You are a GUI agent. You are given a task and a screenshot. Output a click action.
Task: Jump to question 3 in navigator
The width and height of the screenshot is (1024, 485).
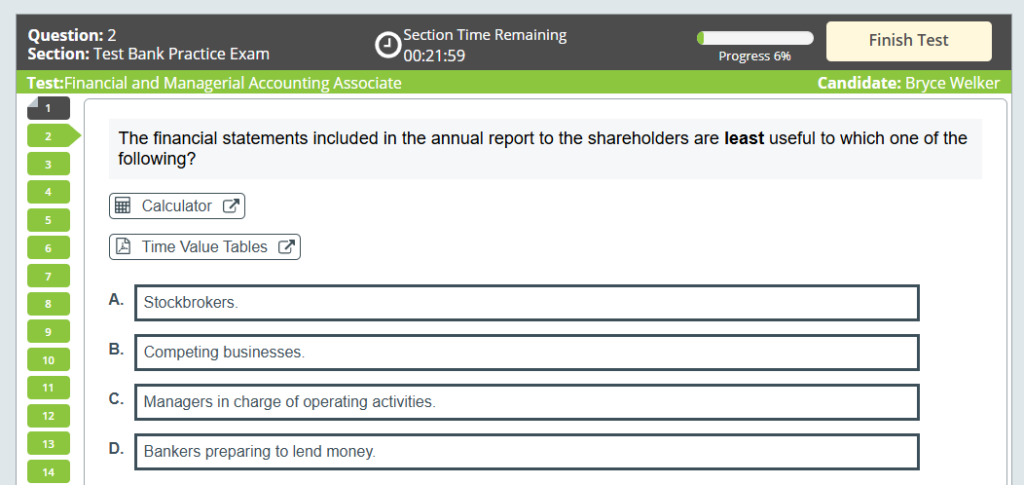pyautogui.click(x=48, y=164)
